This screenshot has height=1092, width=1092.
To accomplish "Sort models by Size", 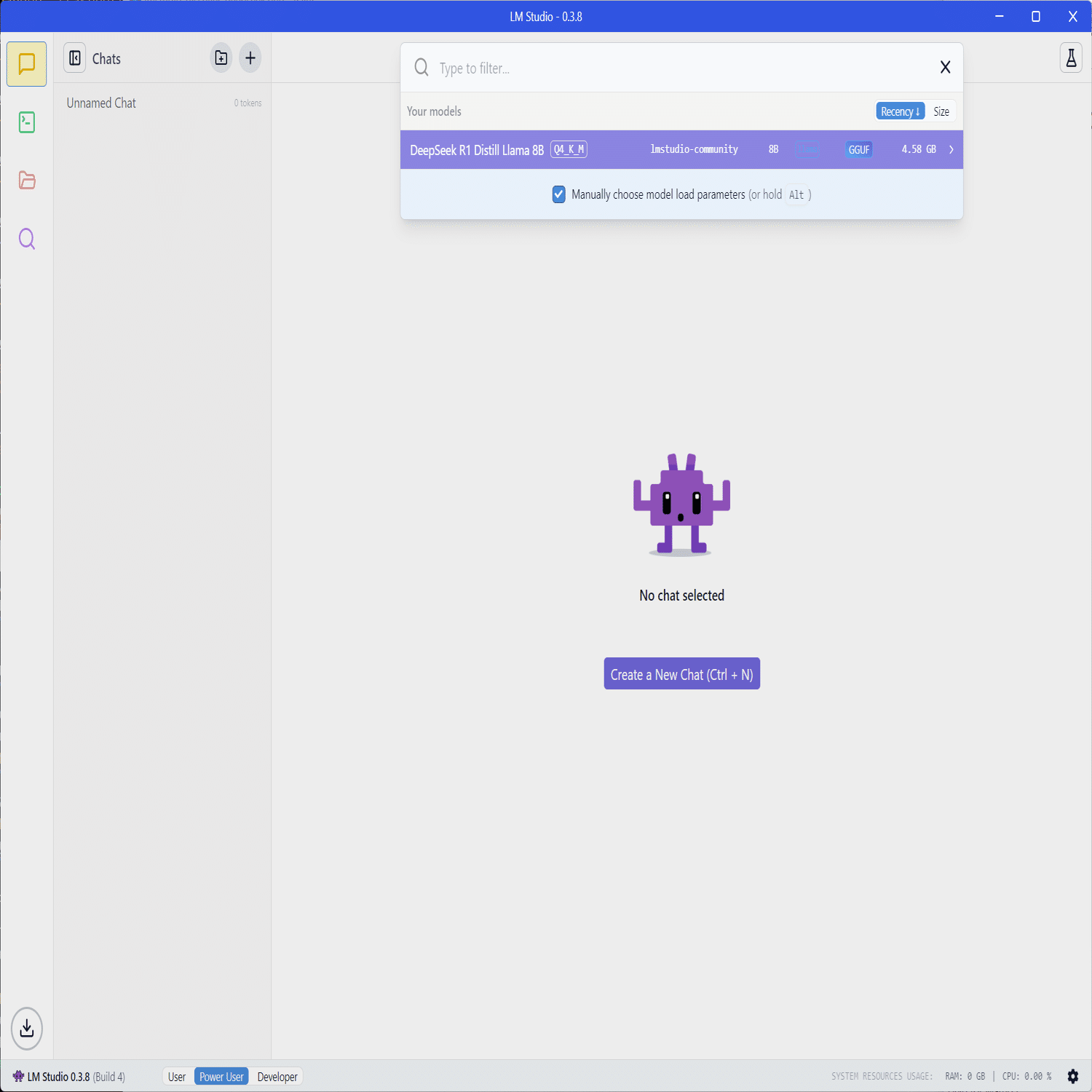I will [941, 111].
